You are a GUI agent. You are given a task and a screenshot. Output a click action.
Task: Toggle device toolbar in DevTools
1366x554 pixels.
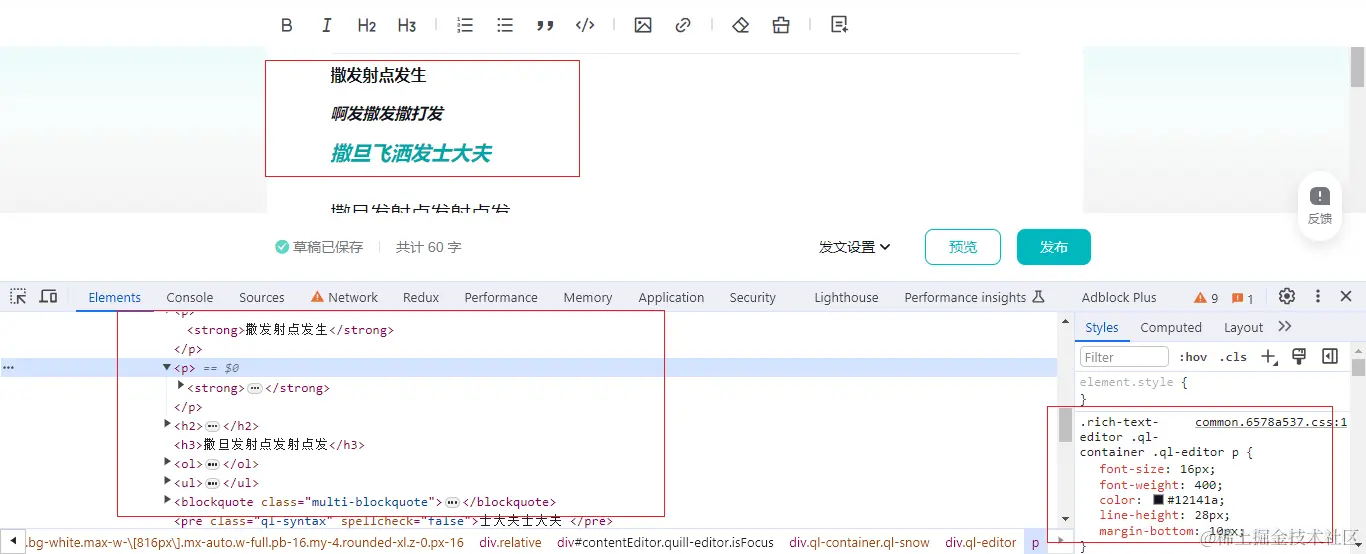point(48,296)
